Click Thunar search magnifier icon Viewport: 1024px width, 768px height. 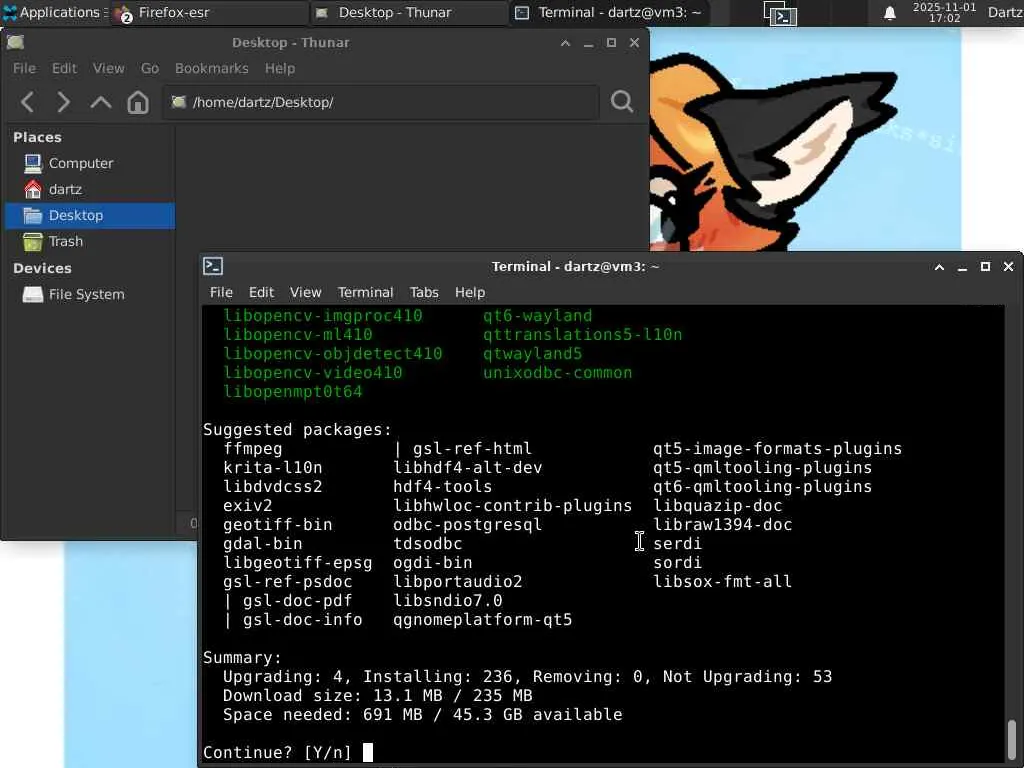(622, 101)
